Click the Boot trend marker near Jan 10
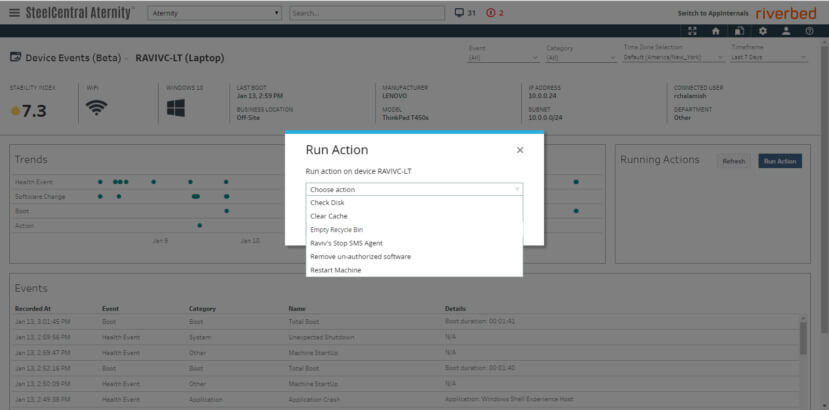This screenshot has width=829, height=410. pos(226,211)
